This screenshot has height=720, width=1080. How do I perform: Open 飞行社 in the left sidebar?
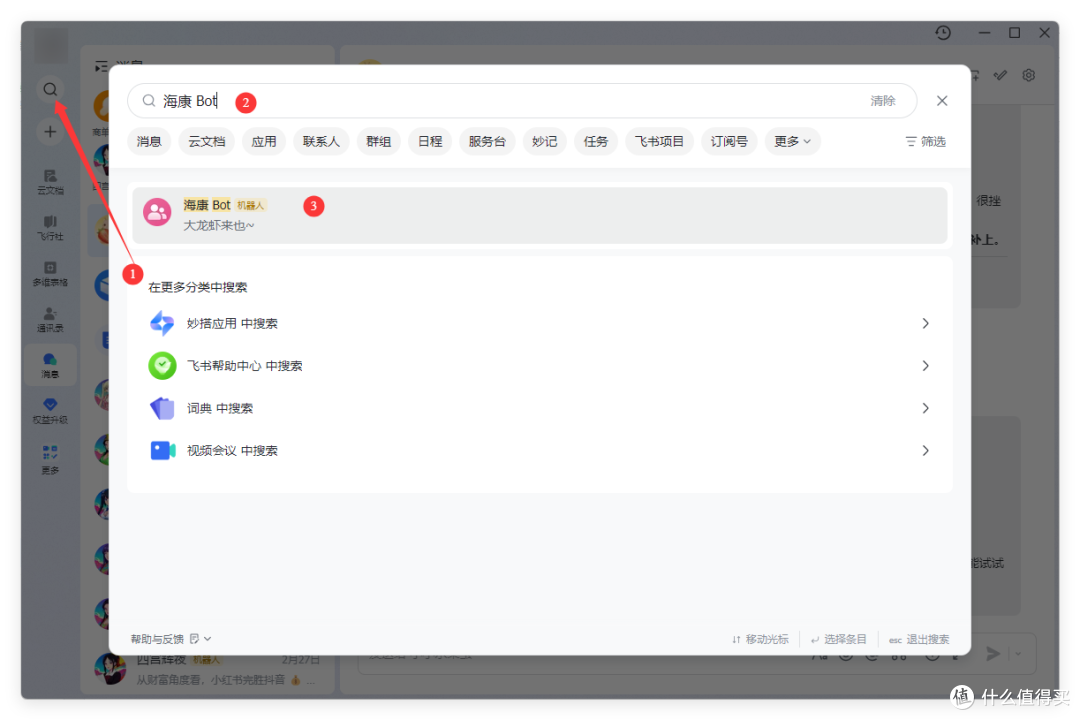50,228
